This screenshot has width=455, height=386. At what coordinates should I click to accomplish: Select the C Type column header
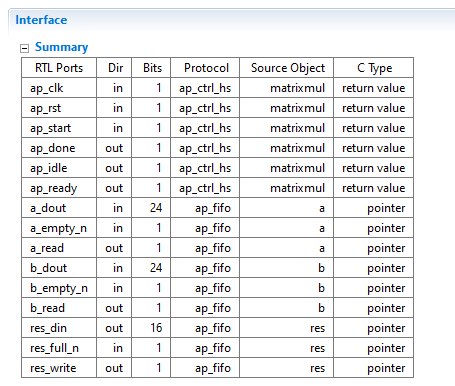pyautogui.click(x=374, y=68)
